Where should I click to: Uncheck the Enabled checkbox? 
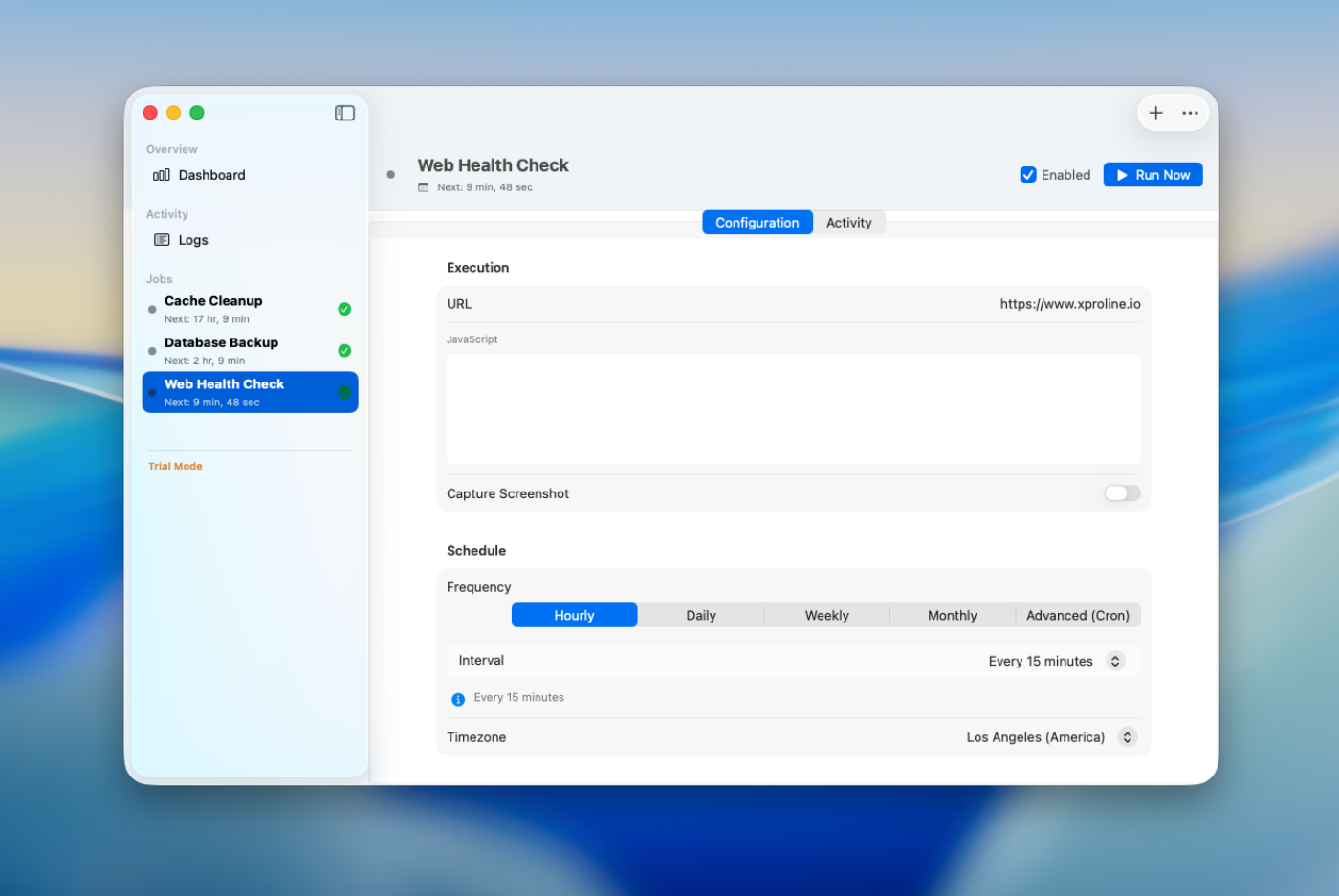(1028, 175)
